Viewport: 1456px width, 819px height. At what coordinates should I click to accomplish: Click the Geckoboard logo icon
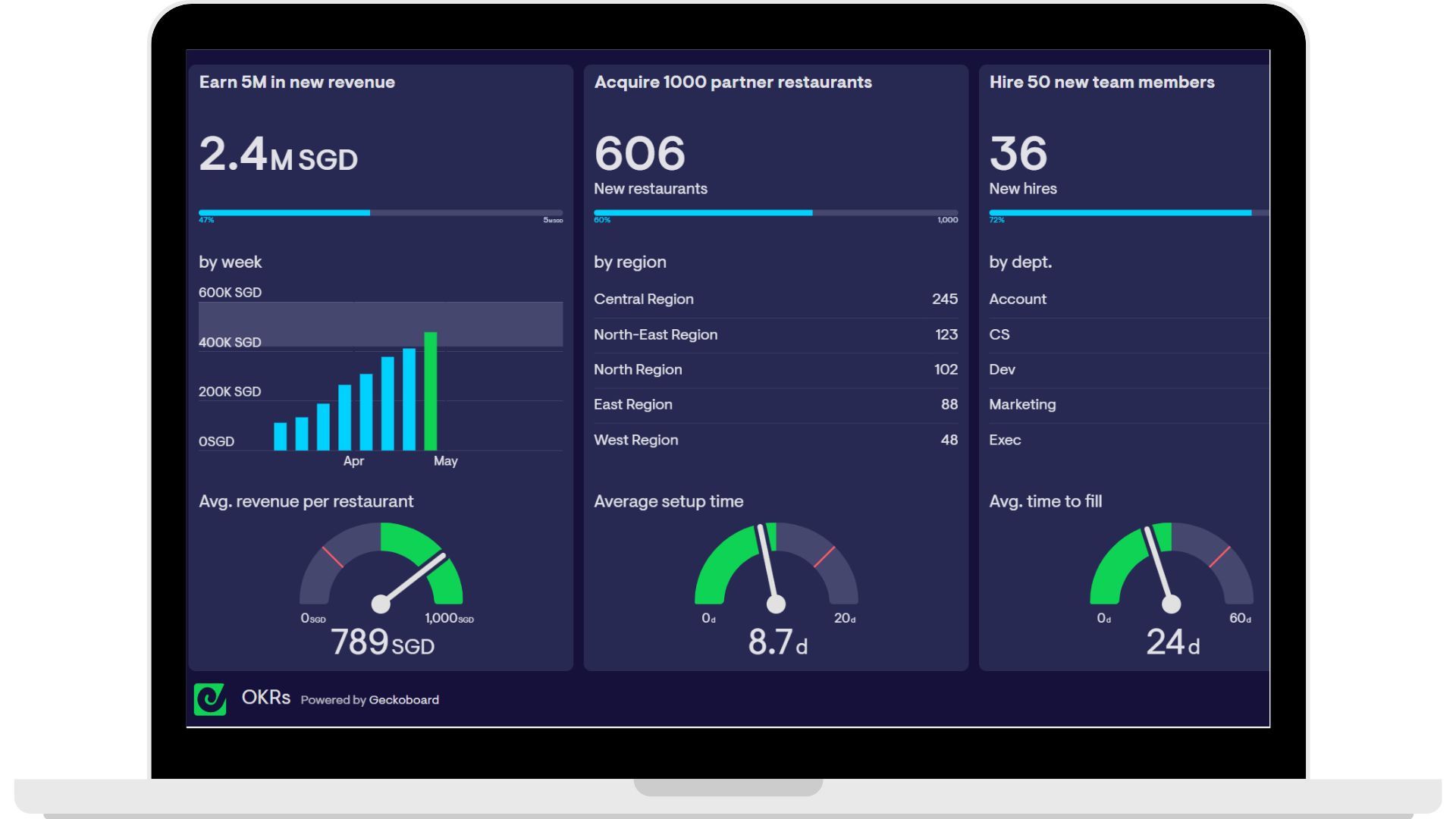click(211, 699)
